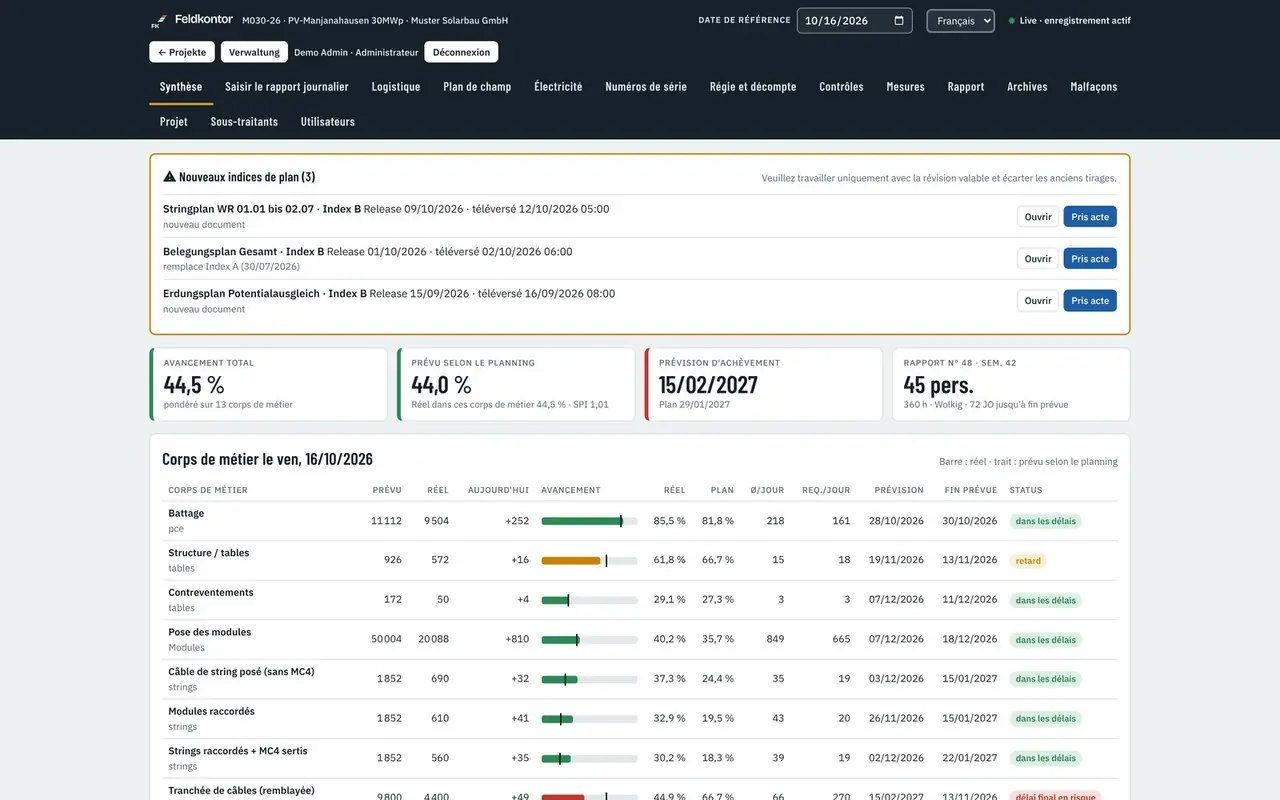This screenshot has height=800, width=1280.
Task: Click the green Live status indicator dot
Action: tap(1012, 20)
